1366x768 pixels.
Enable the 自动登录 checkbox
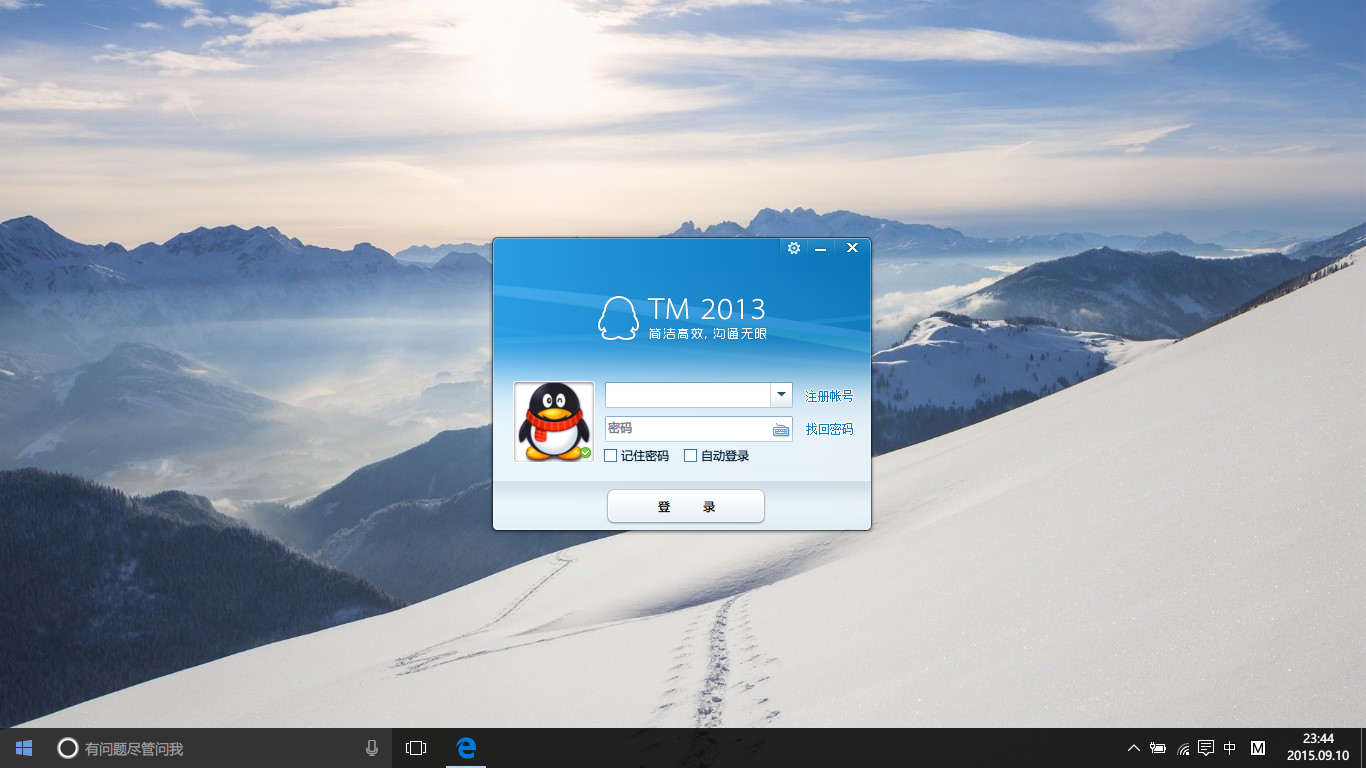click(x=690, y=456)
